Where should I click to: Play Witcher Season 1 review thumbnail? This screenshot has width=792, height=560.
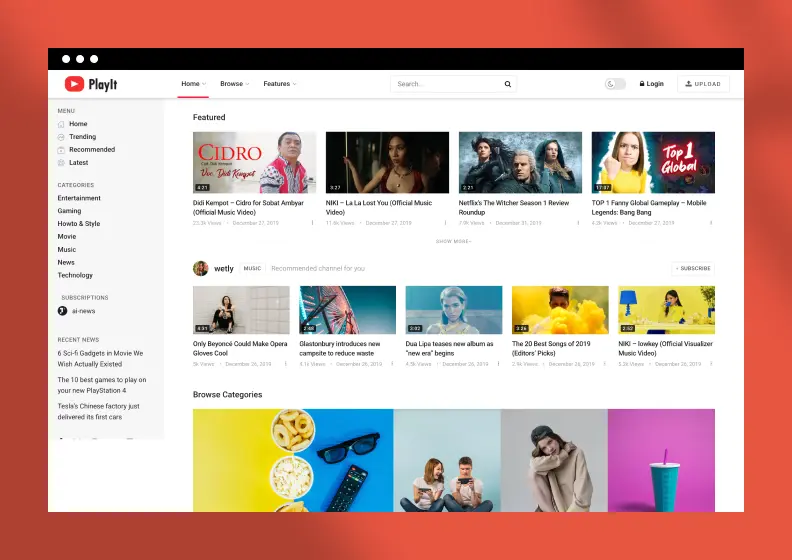point(520,163)
